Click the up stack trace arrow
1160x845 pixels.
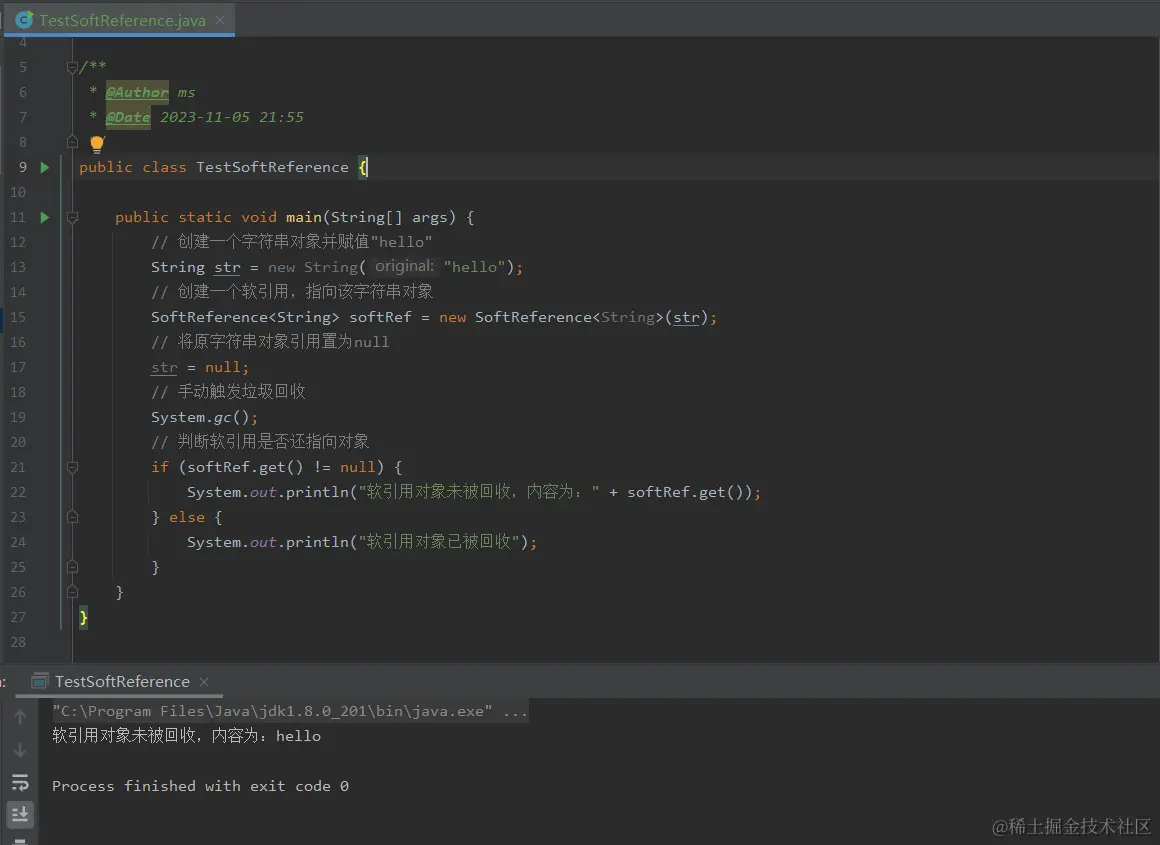pyautogui.click(x=20, y=716)
